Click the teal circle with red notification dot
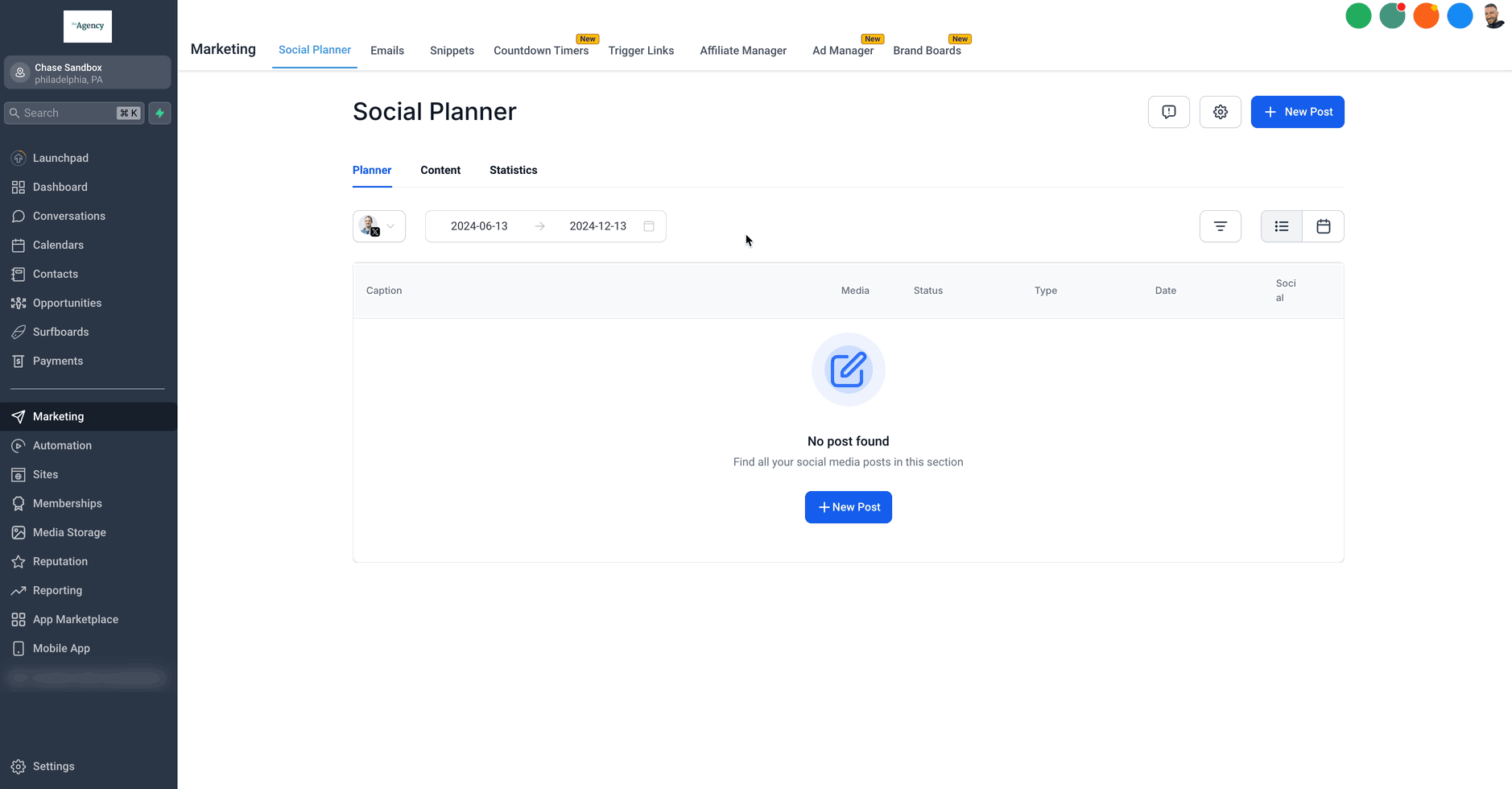The image size is (1512, 789). tap(1392, 15)
